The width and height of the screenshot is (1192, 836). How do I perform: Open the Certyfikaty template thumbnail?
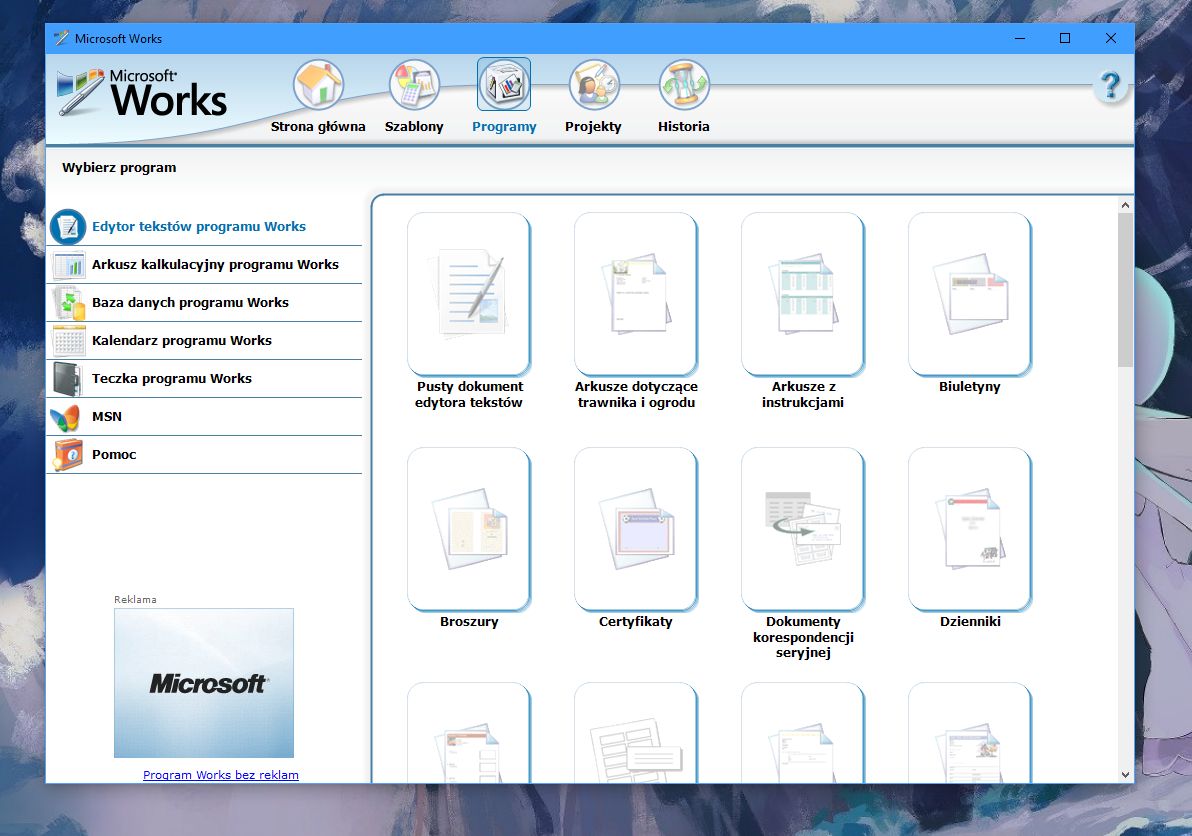point(635,528)
